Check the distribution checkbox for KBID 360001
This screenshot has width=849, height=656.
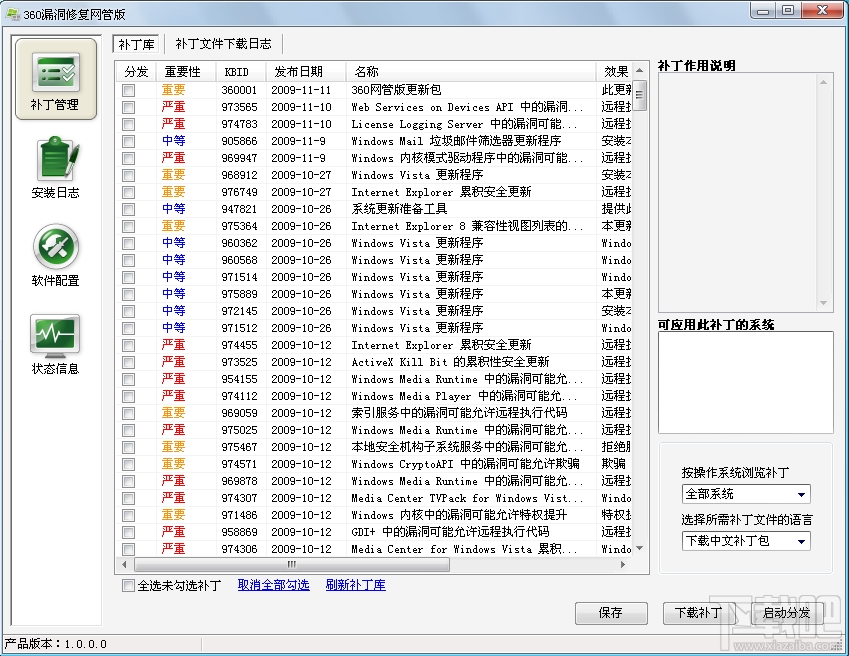128,90
